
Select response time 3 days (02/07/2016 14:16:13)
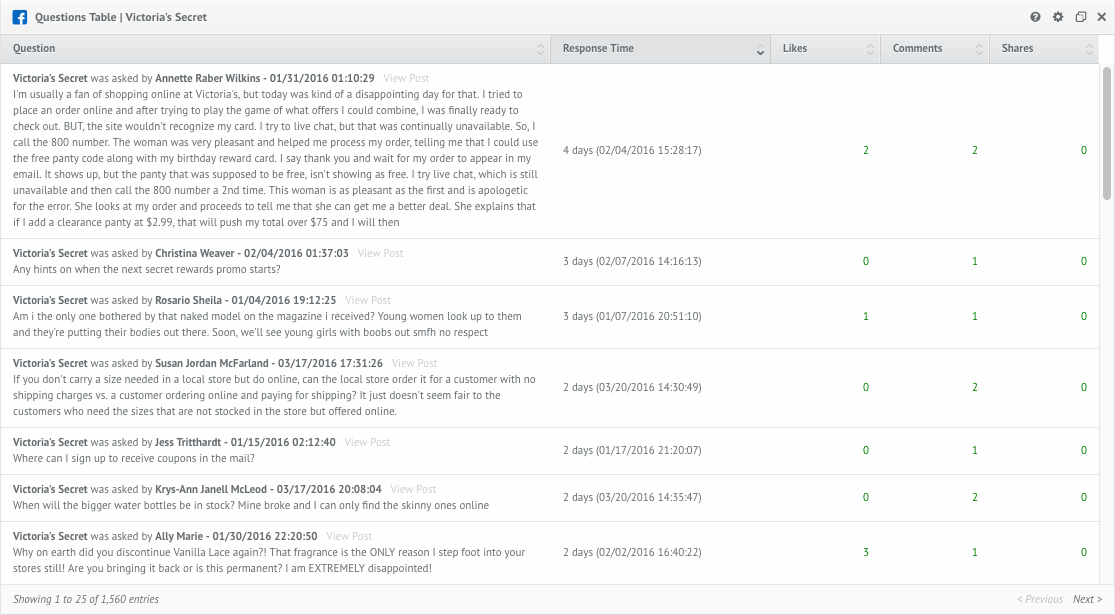point(632,262)
